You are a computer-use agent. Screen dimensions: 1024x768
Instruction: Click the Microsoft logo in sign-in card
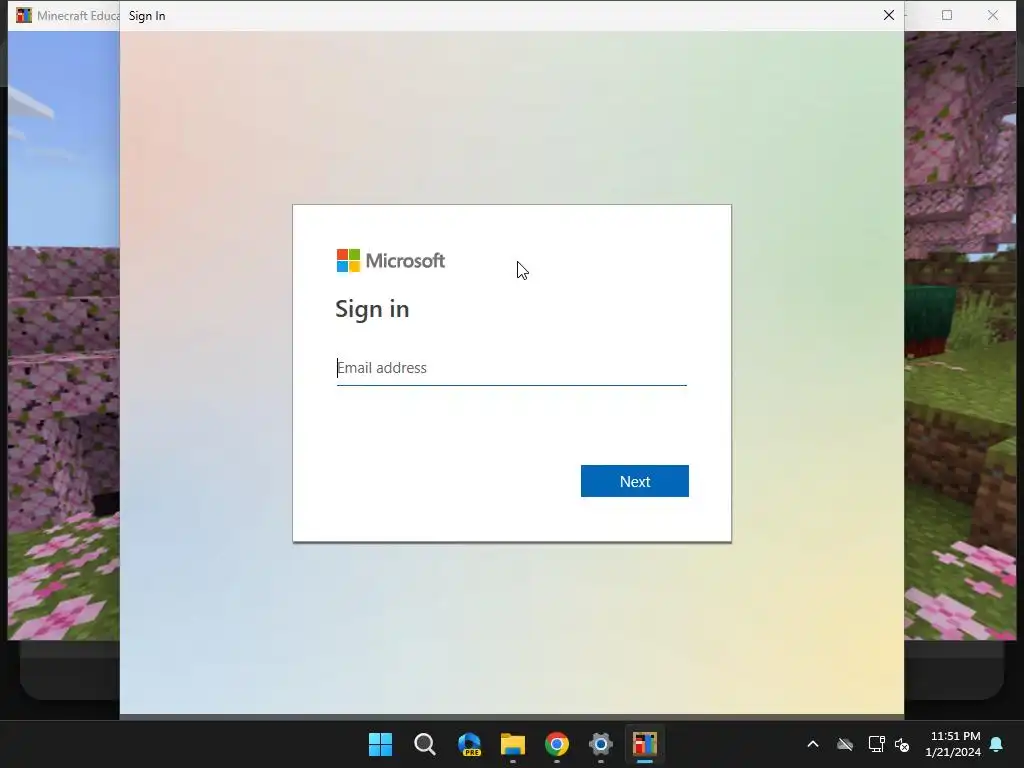tap(391, 261)
